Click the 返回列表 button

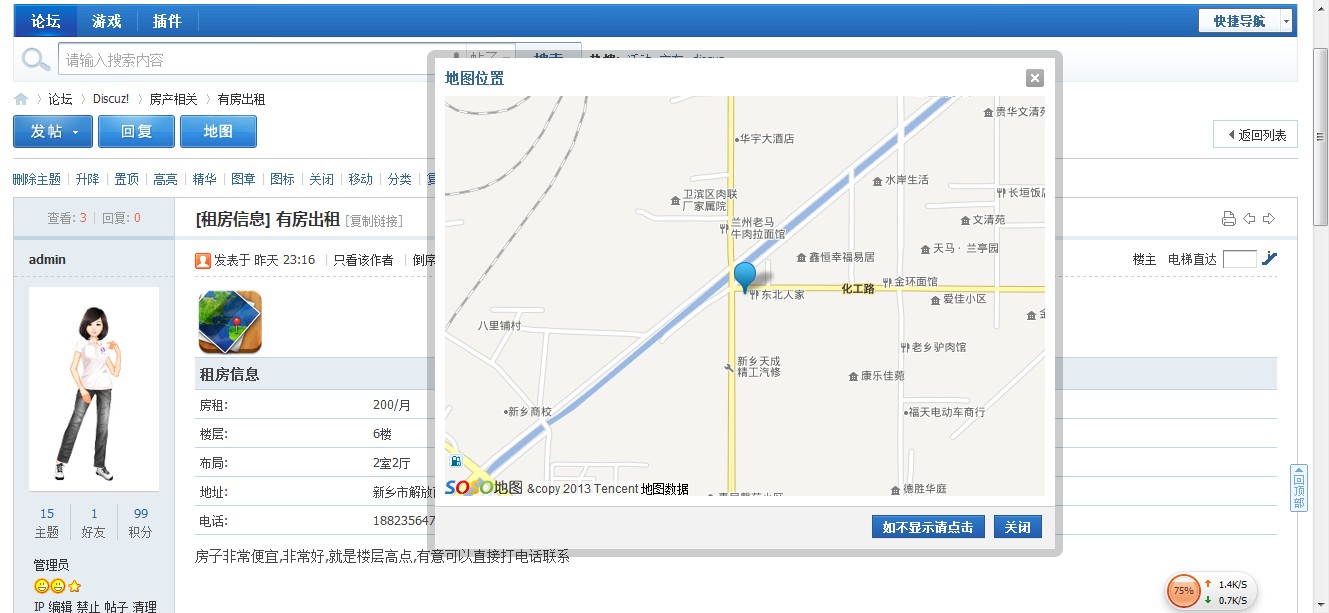(1256, 135)
